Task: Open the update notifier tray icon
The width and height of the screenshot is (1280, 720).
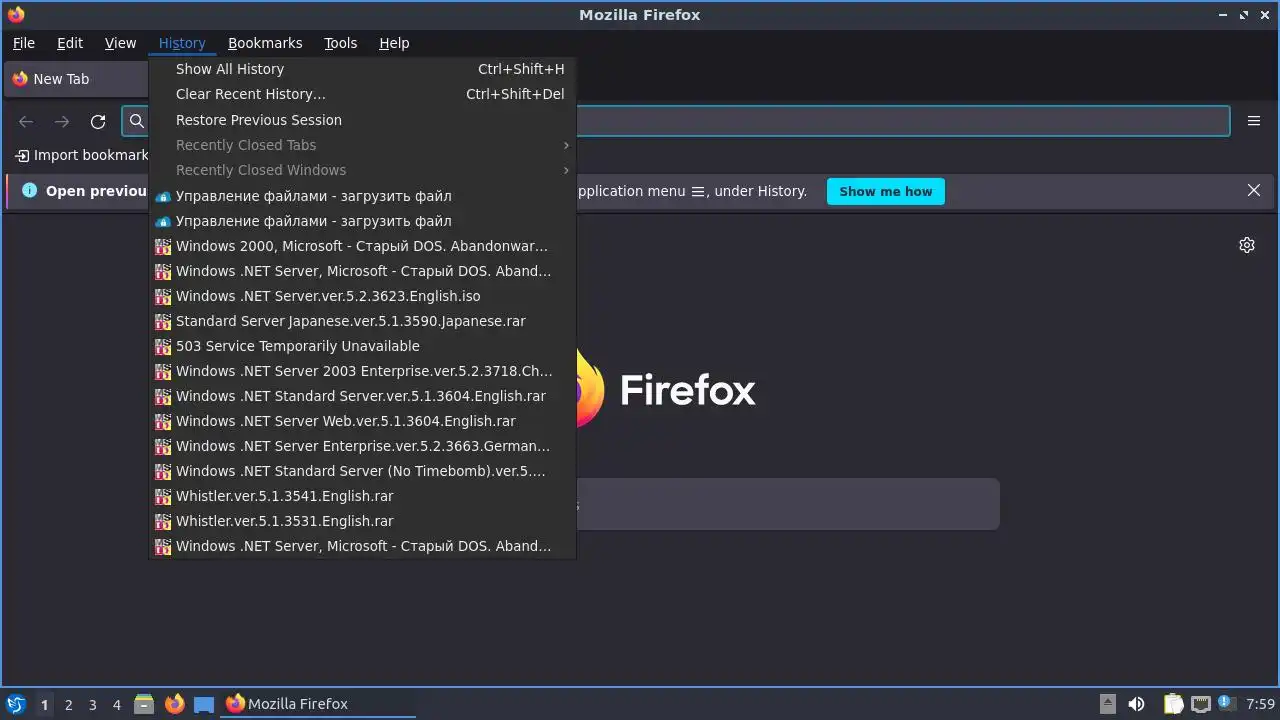Action: (1226, 703)
